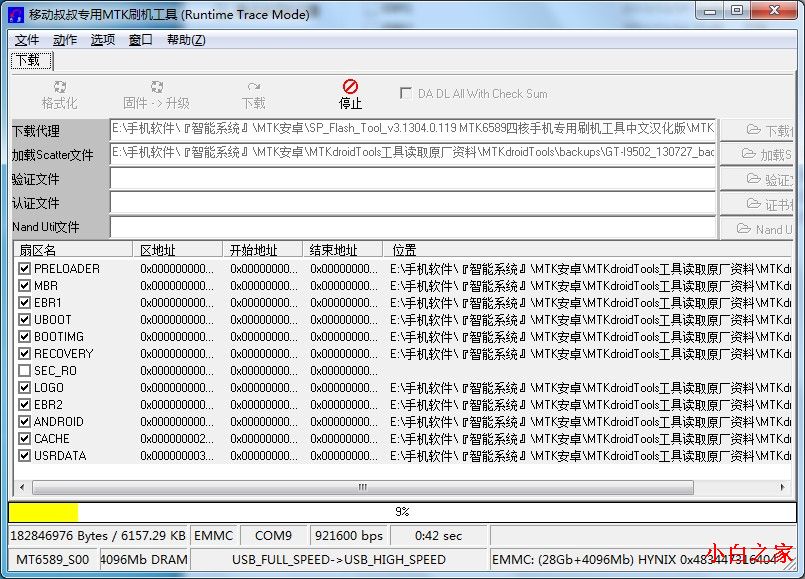Click the USRDATA row region address 0x000000003...

pos(177,455)
